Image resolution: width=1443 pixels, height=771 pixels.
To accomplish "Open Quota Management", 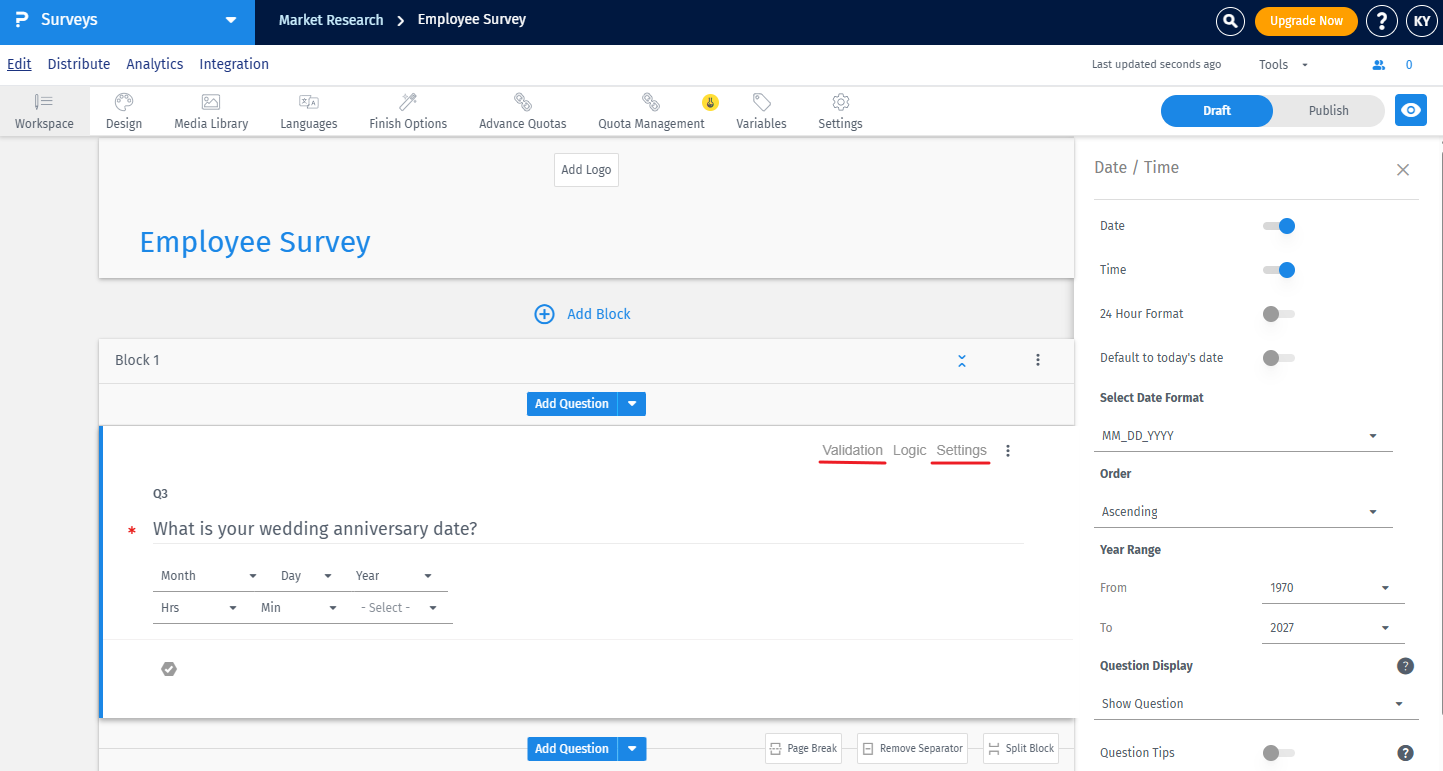I will click(x=651, y=111).
